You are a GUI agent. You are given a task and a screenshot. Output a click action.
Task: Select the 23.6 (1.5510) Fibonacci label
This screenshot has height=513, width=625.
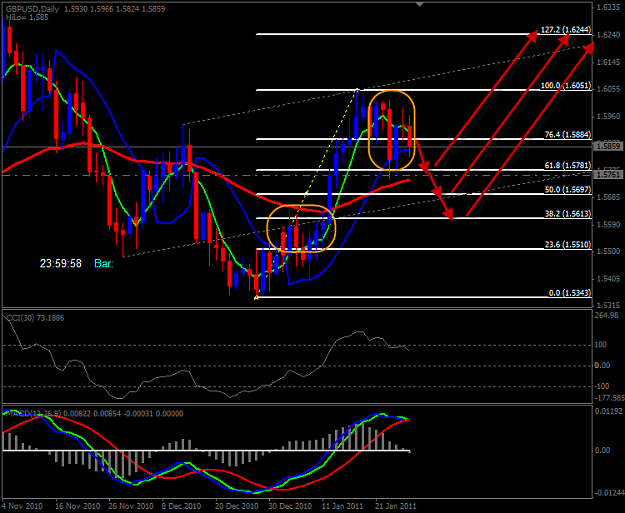pyautogui.click(x=568, y=244)
